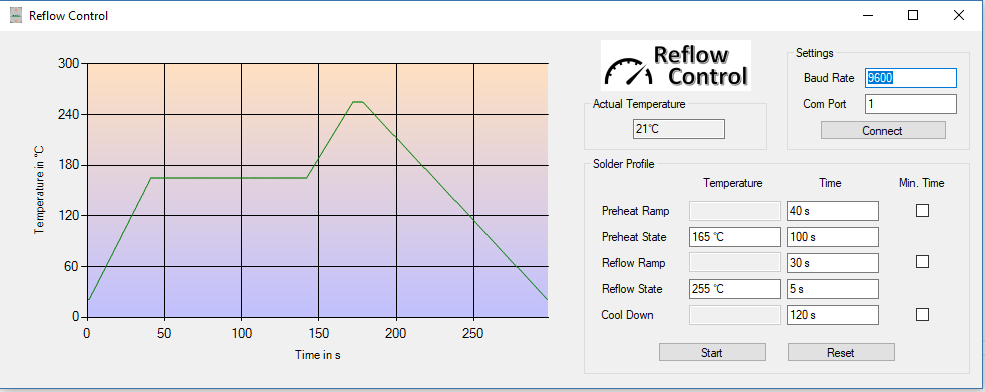Screen dimensions: 985x392
Task: Click the reflow peak on temperature graph
Action: click(x=357, y=102)
